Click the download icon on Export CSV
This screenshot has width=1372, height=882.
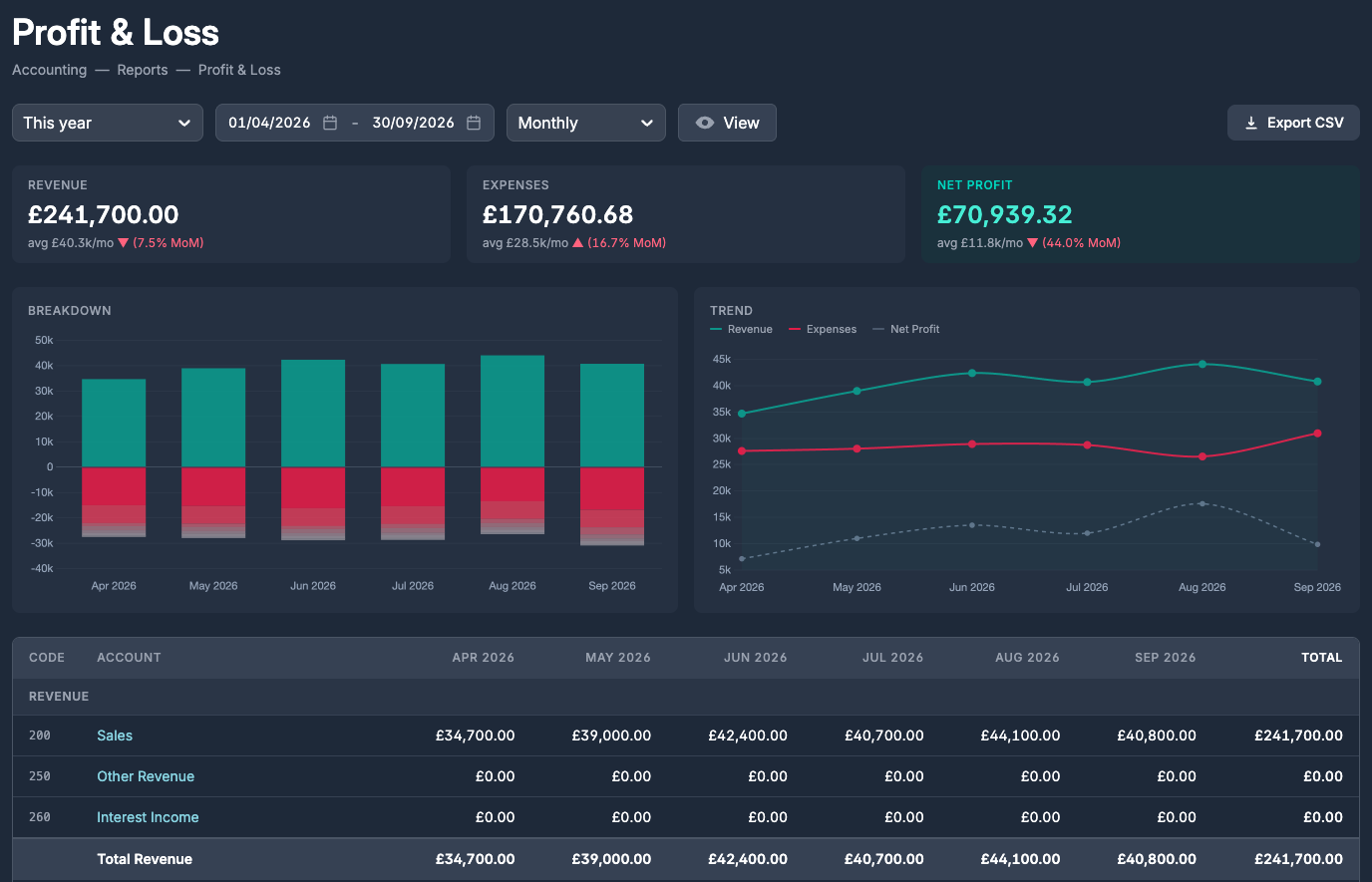(1251, 123)
